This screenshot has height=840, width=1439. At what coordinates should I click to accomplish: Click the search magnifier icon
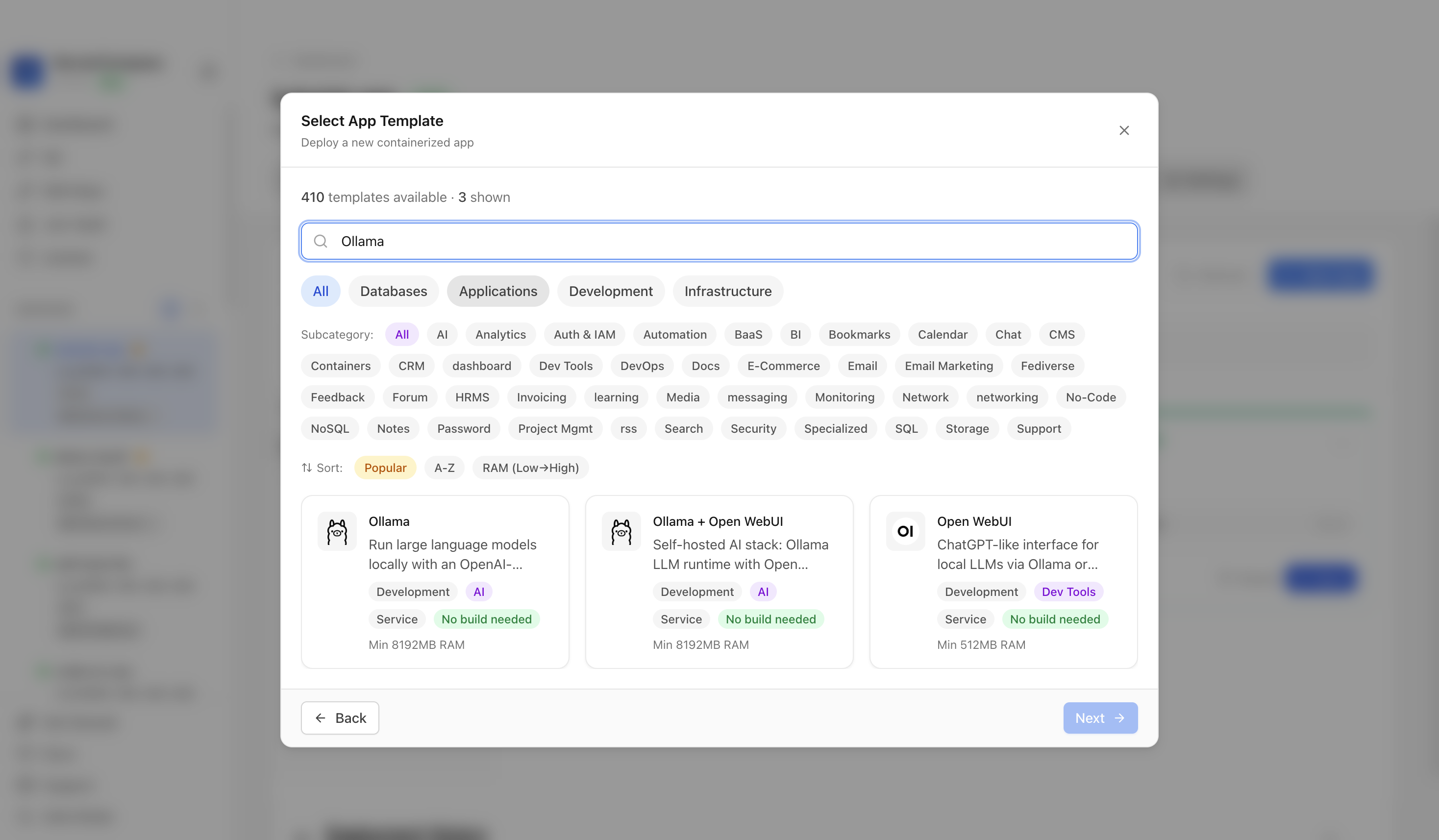pos(321,241)
